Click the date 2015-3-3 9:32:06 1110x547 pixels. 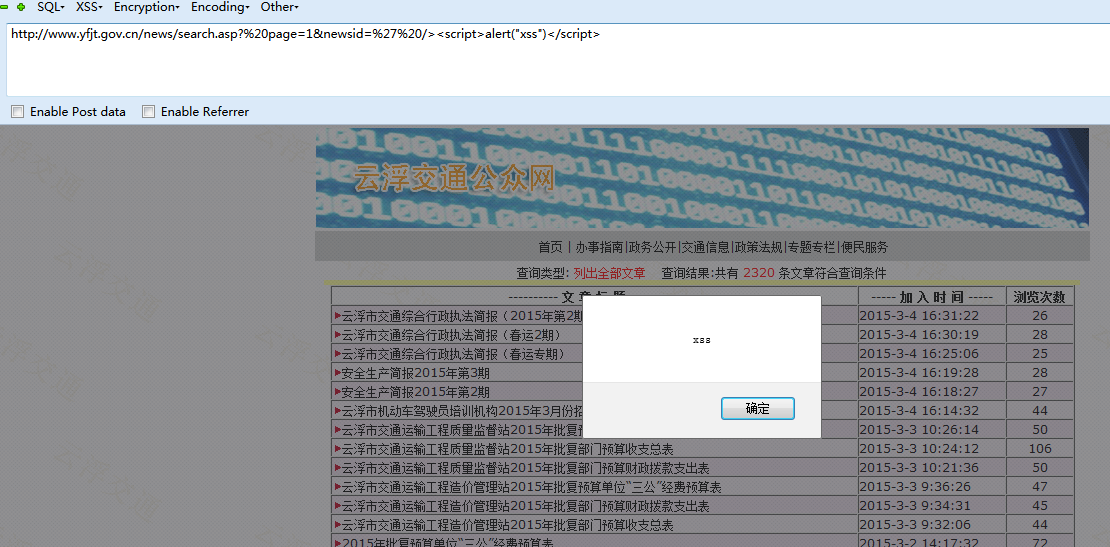pos(915,526)
